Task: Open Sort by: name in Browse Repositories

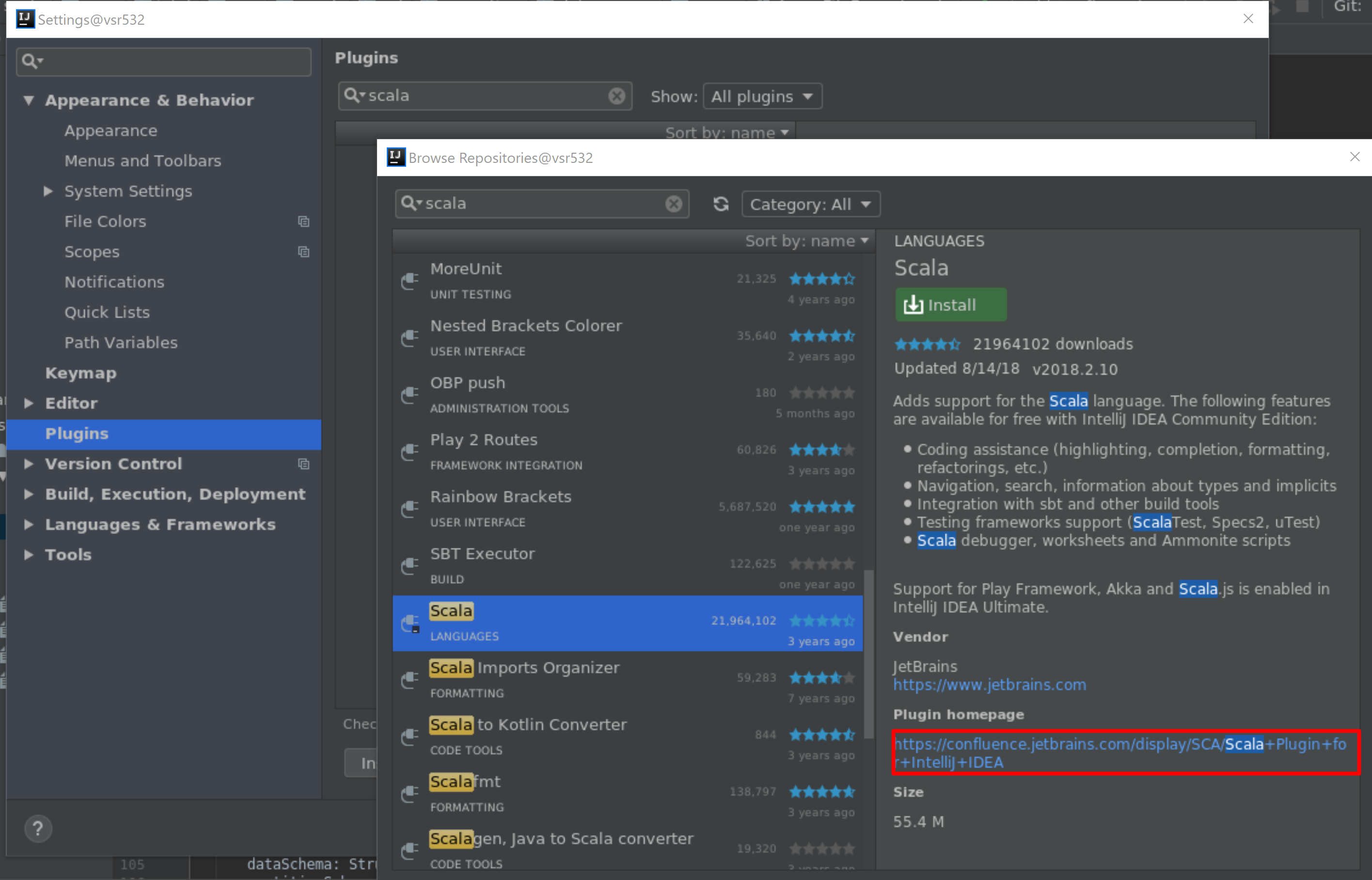Action: (806, 241)
